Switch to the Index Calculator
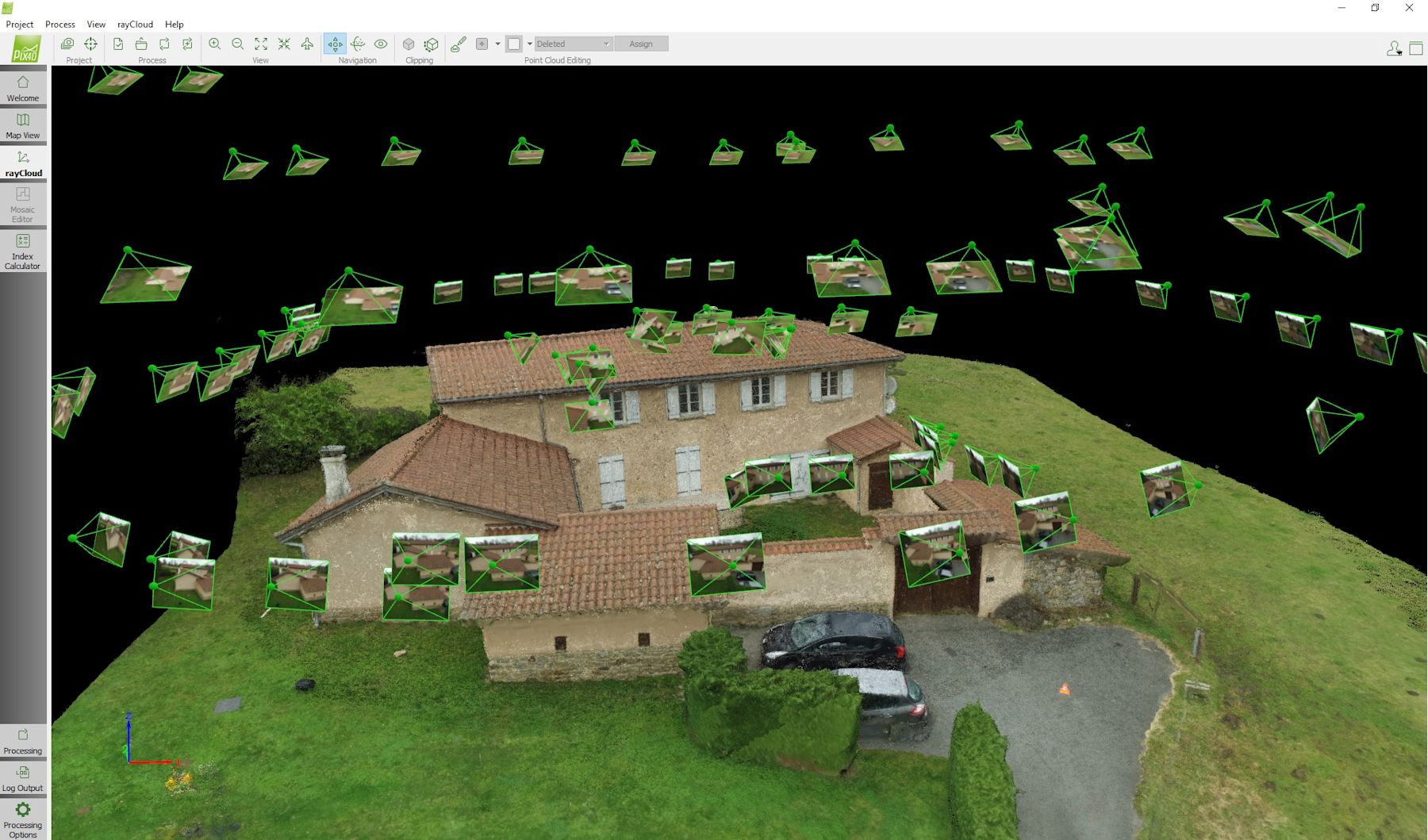 click(x=23, y=250)
